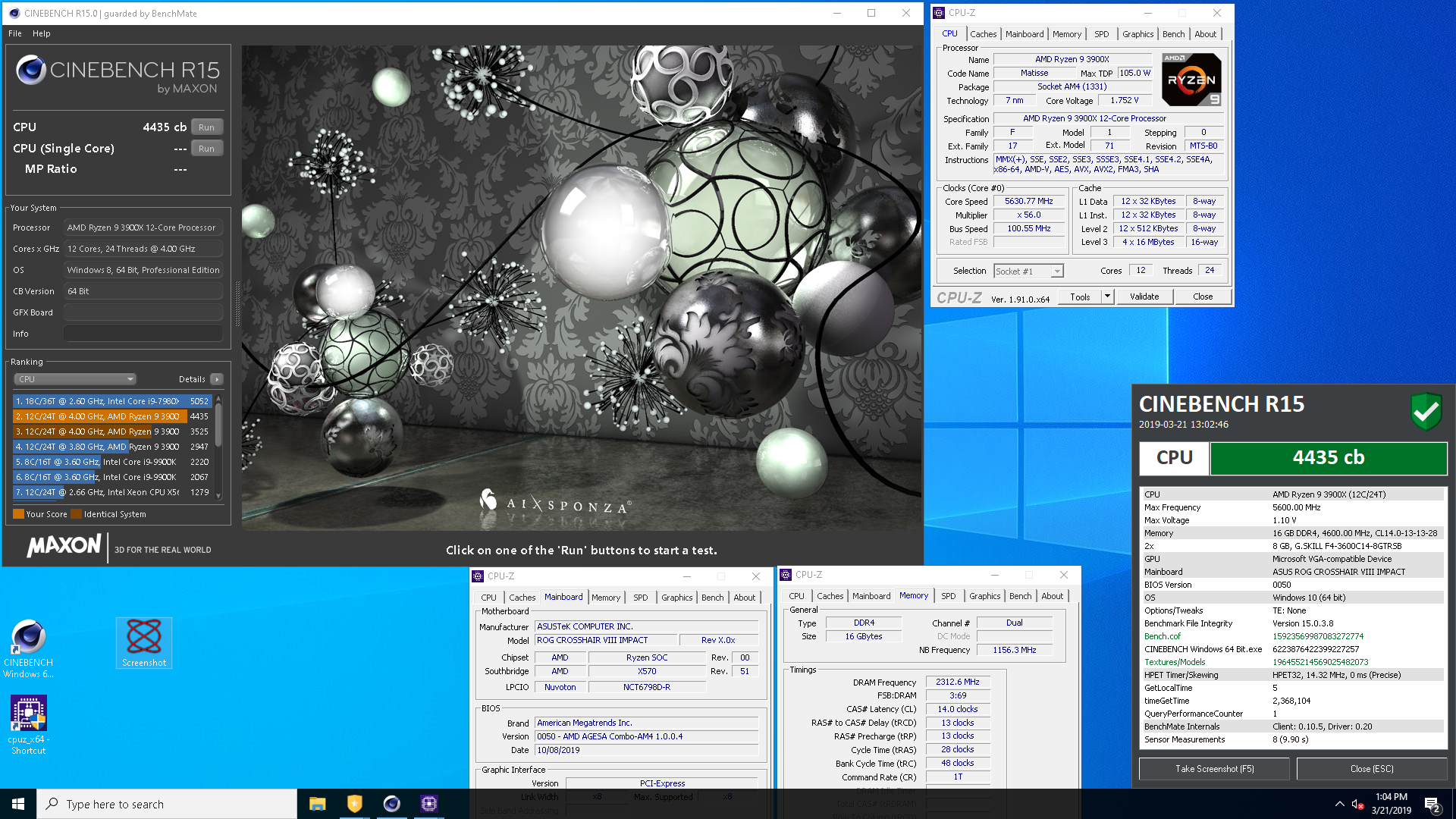Open the Windows Start menu
Image resolution: width=1456 pixels, height=819 pixels.
(18, 804)
